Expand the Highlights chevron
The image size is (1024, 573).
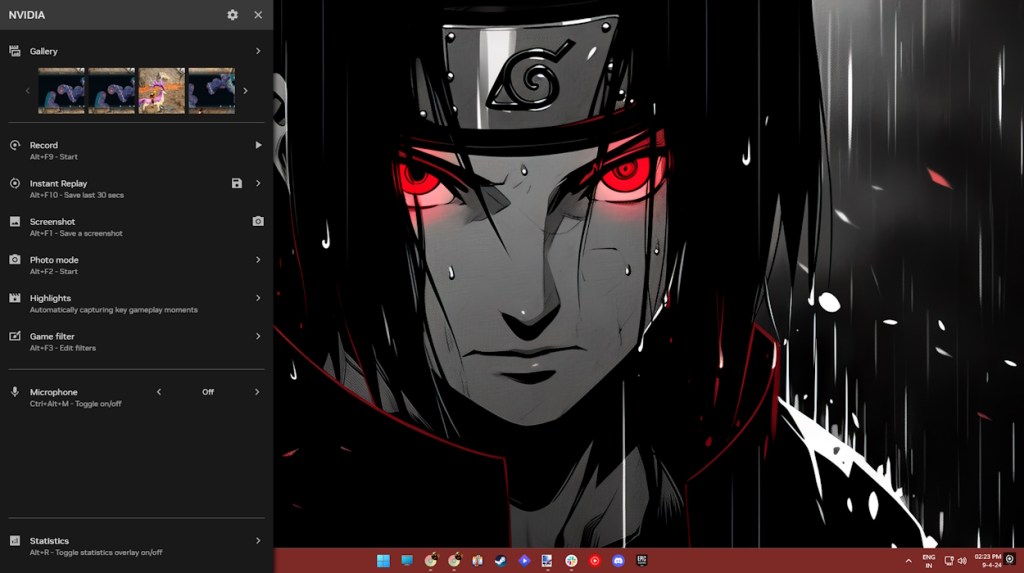click(x=258, y=298)
